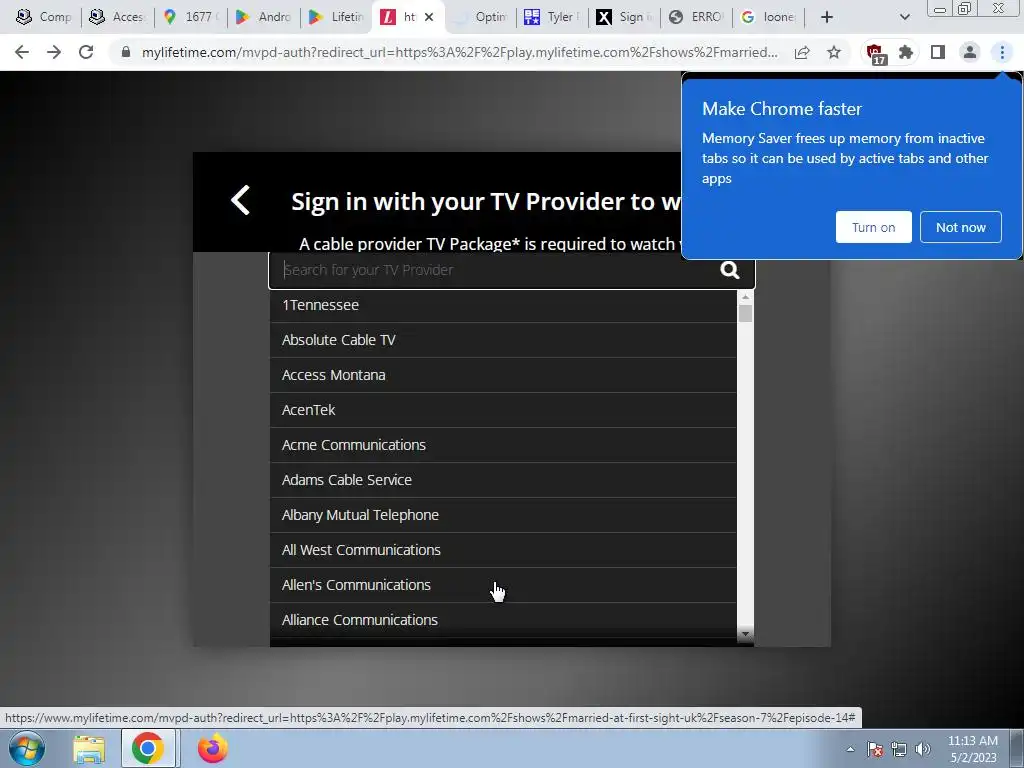Switch to the Lifetin Play Store tab
This screenshot has height=768, width=1024.
pyautogui.click(x=336, y=17)
